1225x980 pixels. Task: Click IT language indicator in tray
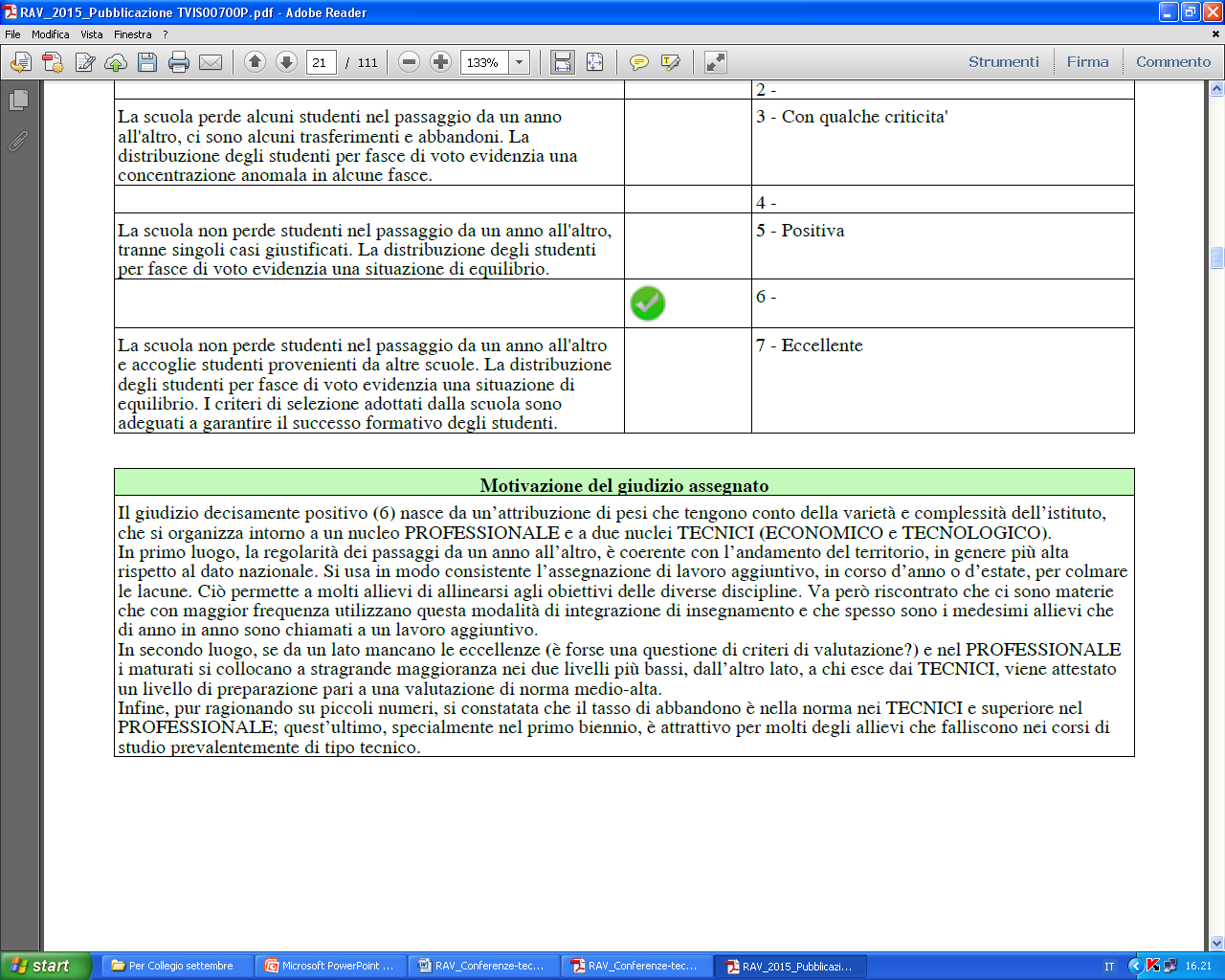1109,967
